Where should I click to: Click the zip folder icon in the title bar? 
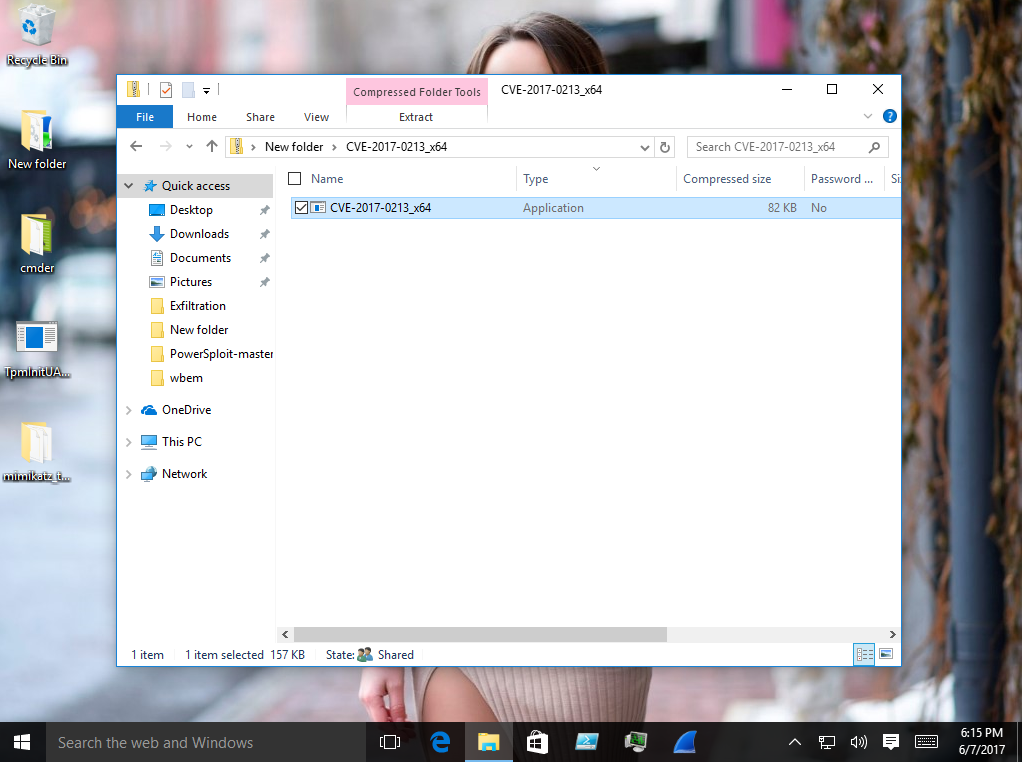point(133,89)
